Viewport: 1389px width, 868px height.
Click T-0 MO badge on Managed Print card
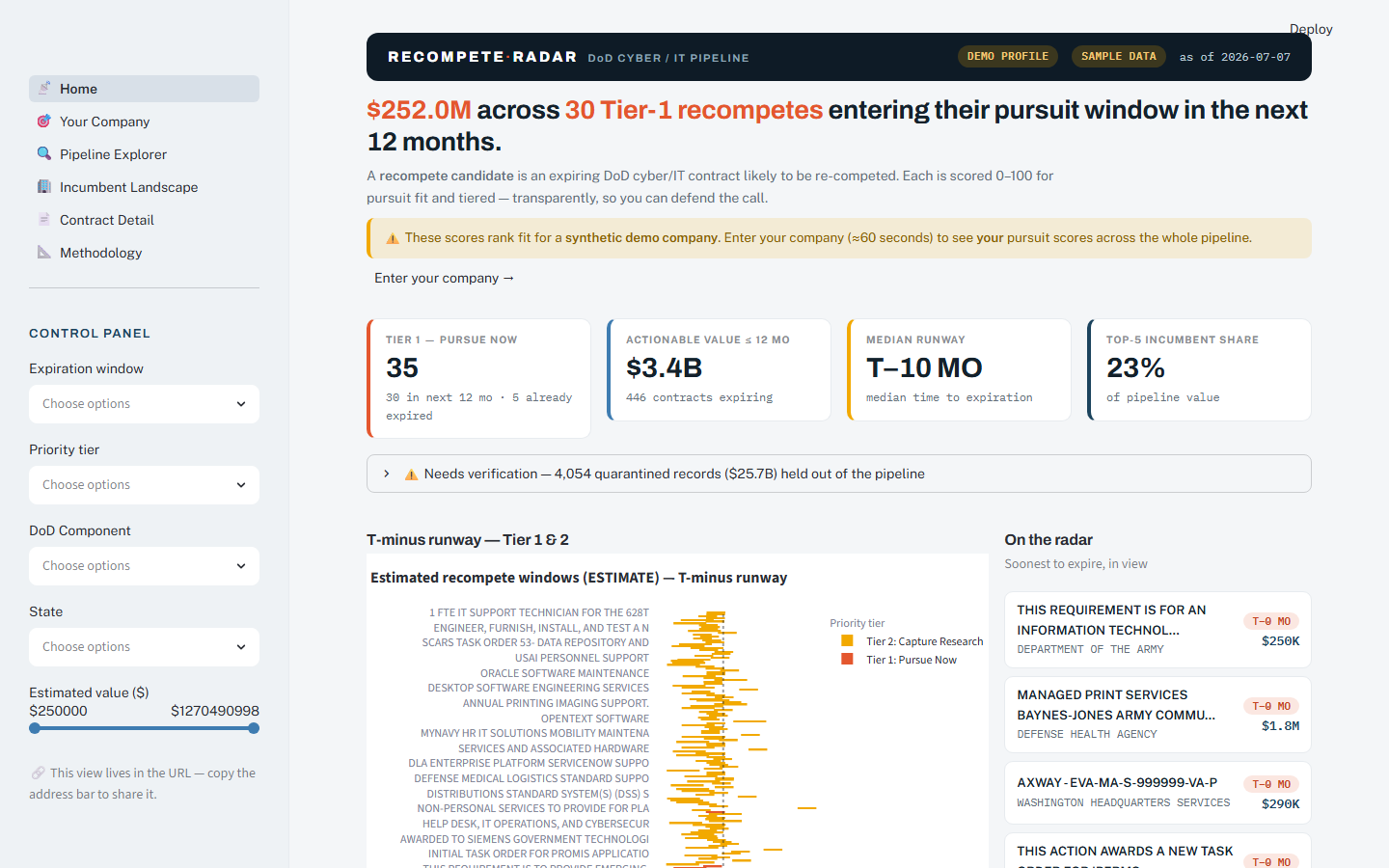click(x=1271, y=706)
